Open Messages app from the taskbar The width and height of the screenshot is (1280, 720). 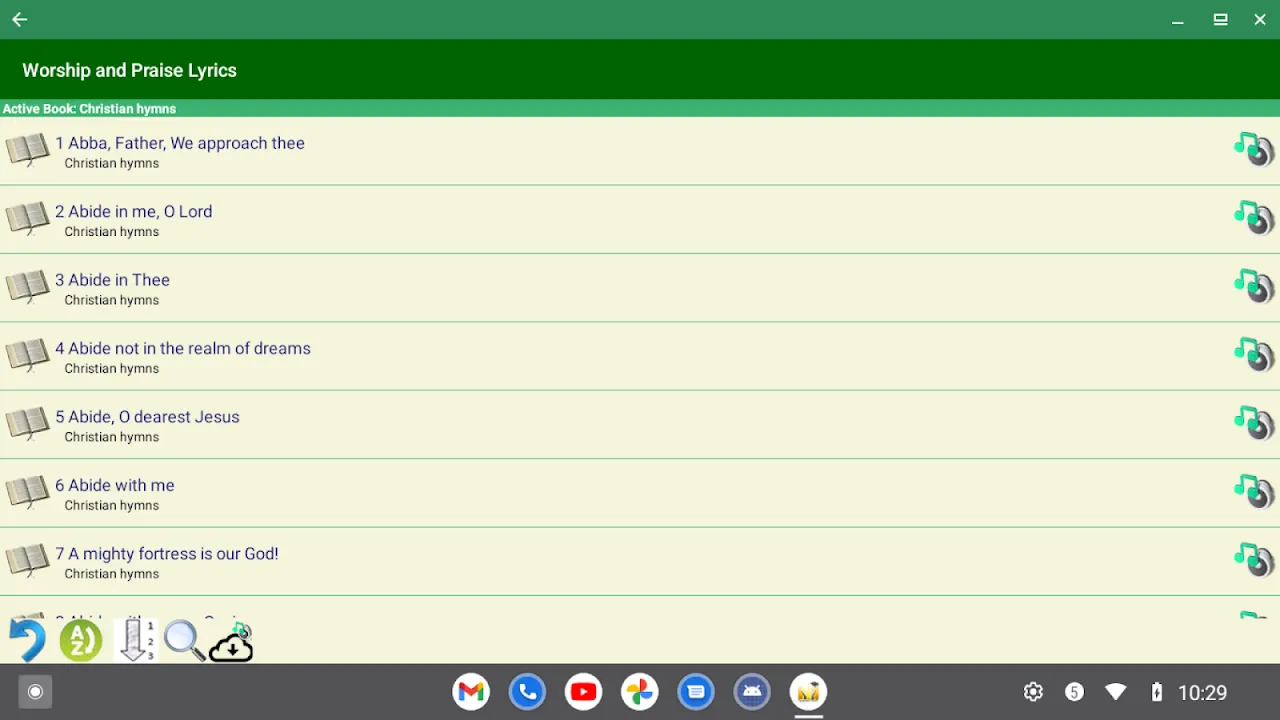pyautogui.click(x=696, y=692)
